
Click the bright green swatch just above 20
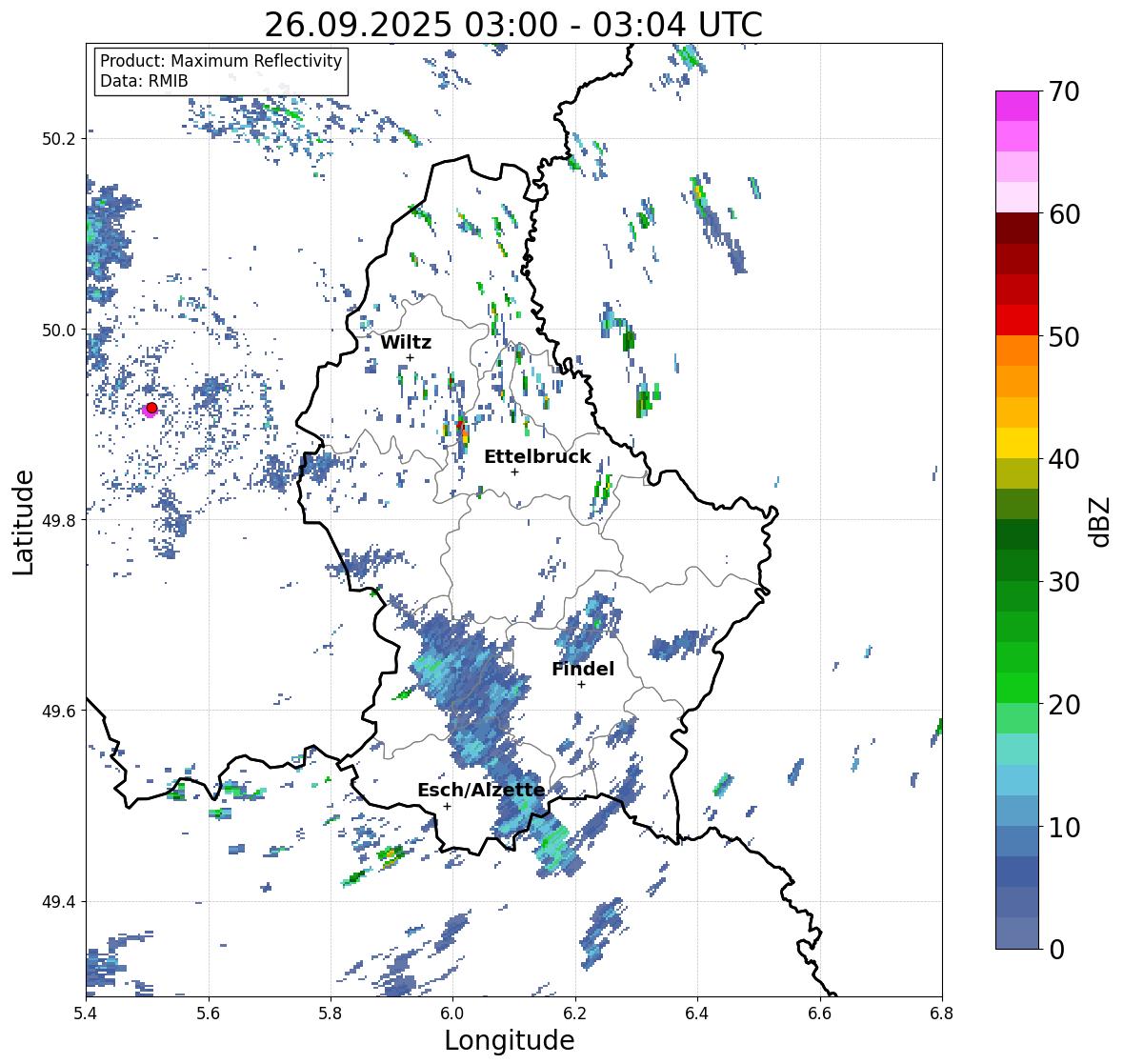pos(1017,688)
